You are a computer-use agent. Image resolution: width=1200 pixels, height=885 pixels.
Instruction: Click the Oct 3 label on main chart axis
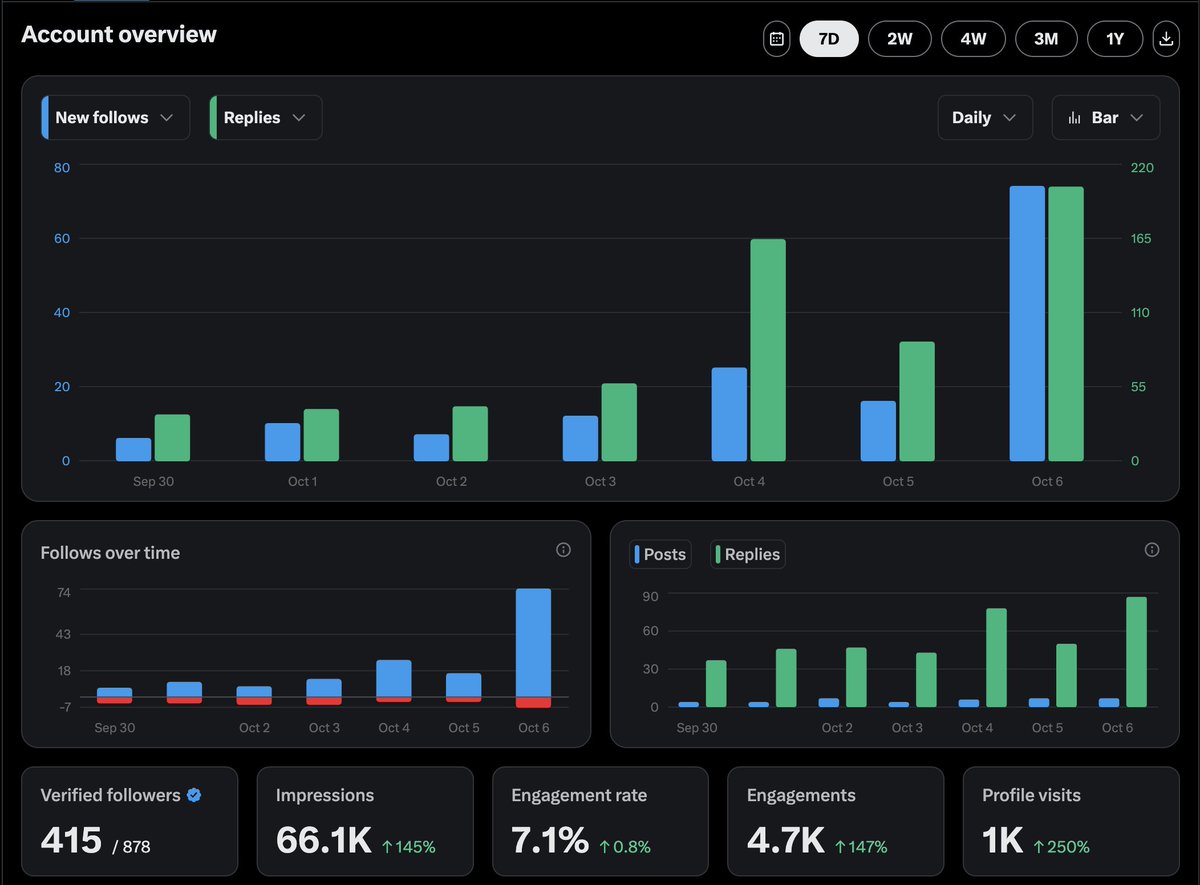coord(600,481)
